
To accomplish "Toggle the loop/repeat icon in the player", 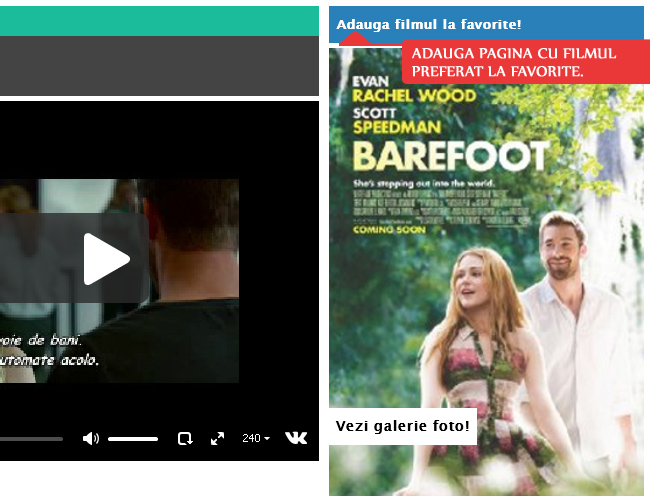I will 185,438.
